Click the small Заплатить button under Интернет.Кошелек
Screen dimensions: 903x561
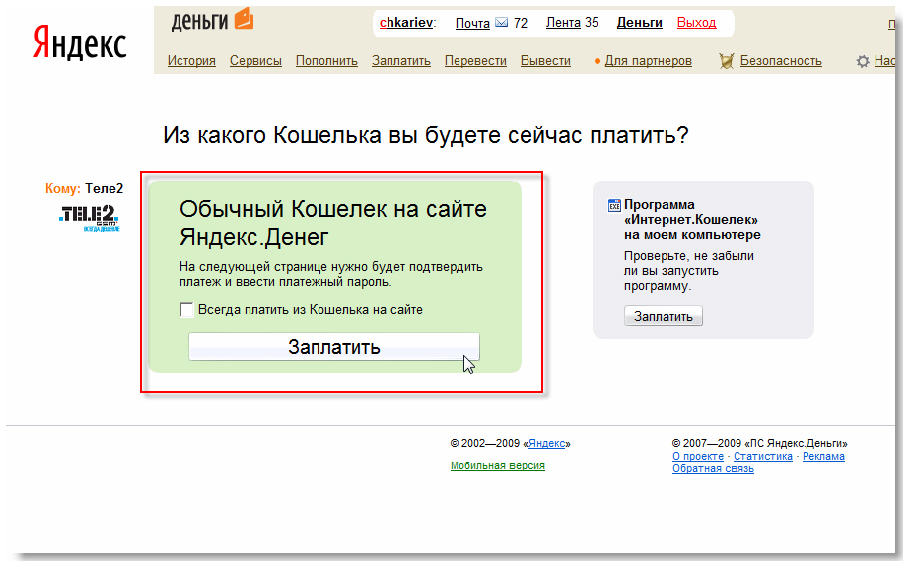pyautogui.click(x=663, y=316)
